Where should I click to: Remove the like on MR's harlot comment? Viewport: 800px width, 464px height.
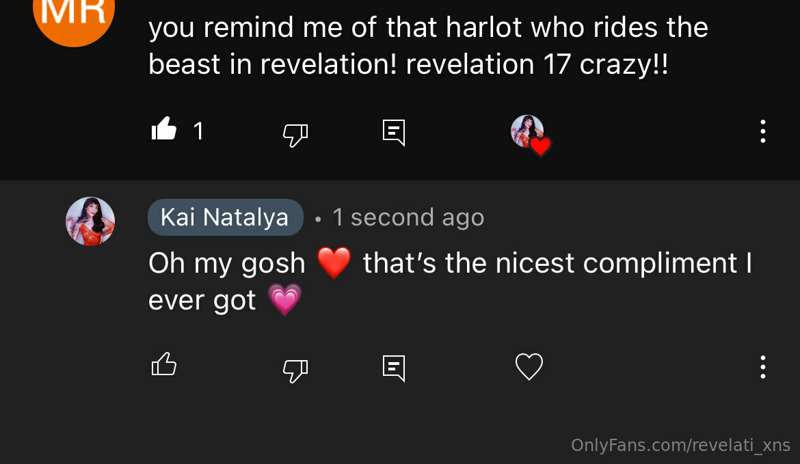point(164,130)
